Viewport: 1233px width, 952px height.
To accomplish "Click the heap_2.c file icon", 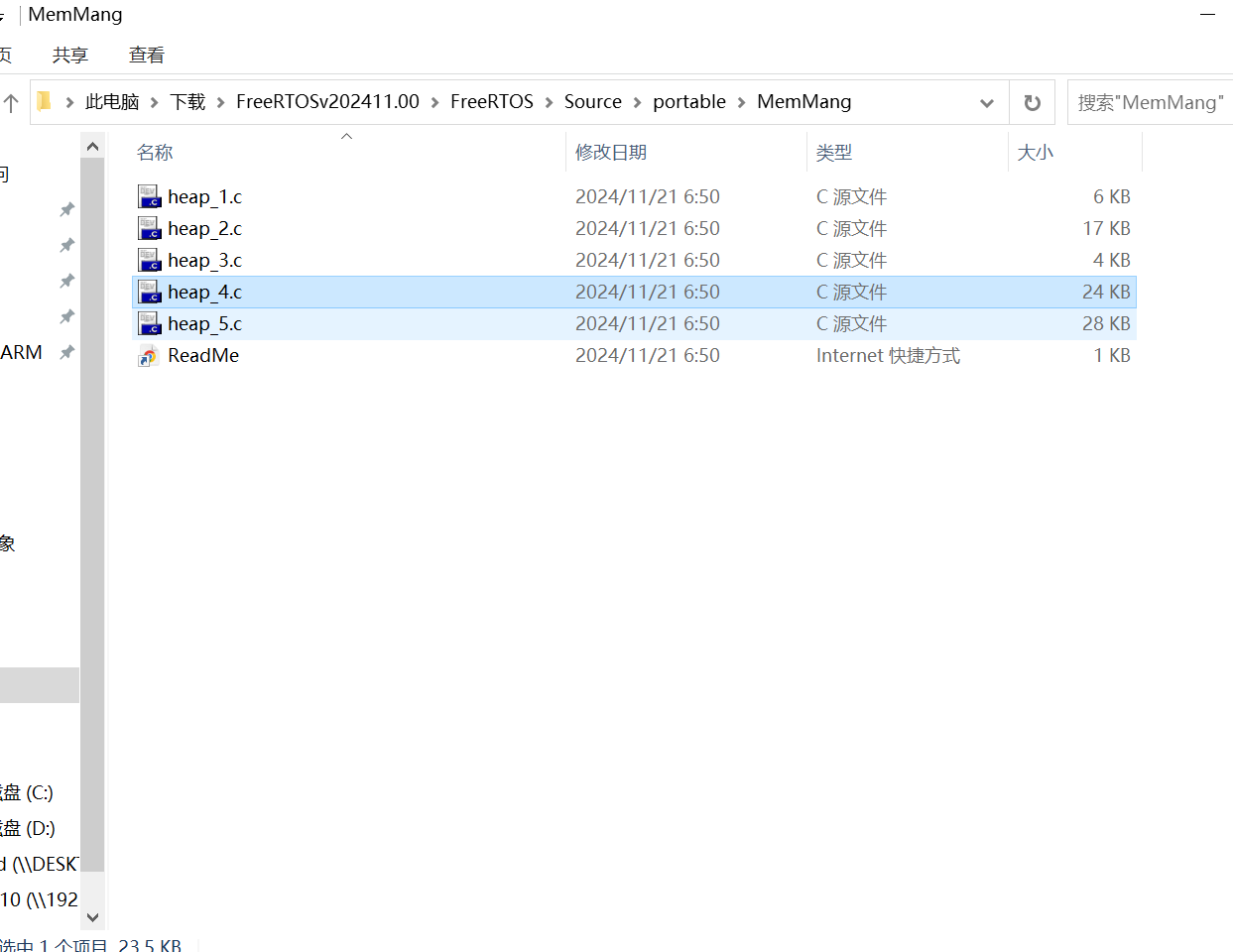I will pyautogui.click(x=149, y=228).
